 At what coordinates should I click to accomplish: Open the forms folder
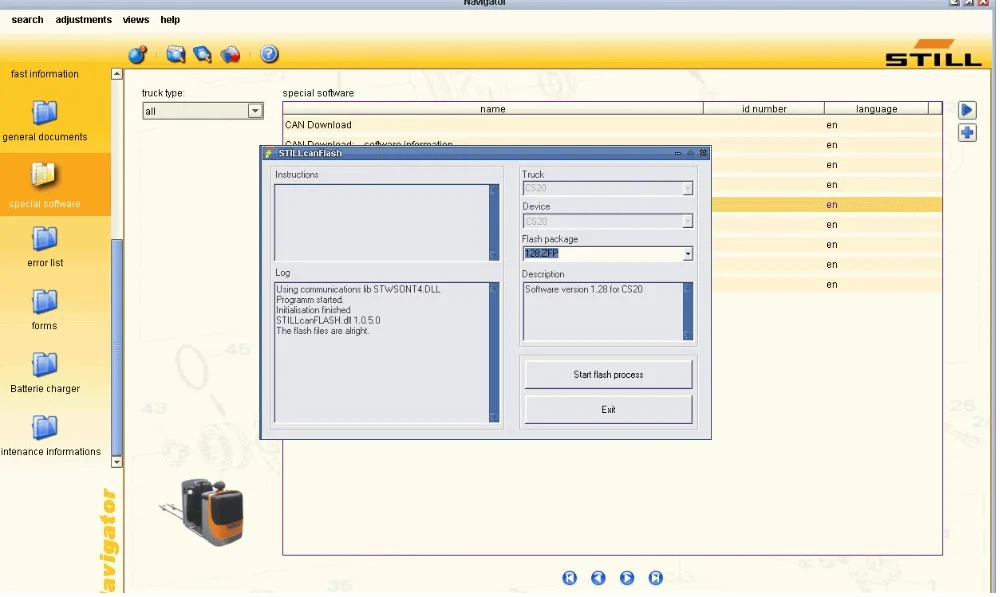click(x=45, y=311)
